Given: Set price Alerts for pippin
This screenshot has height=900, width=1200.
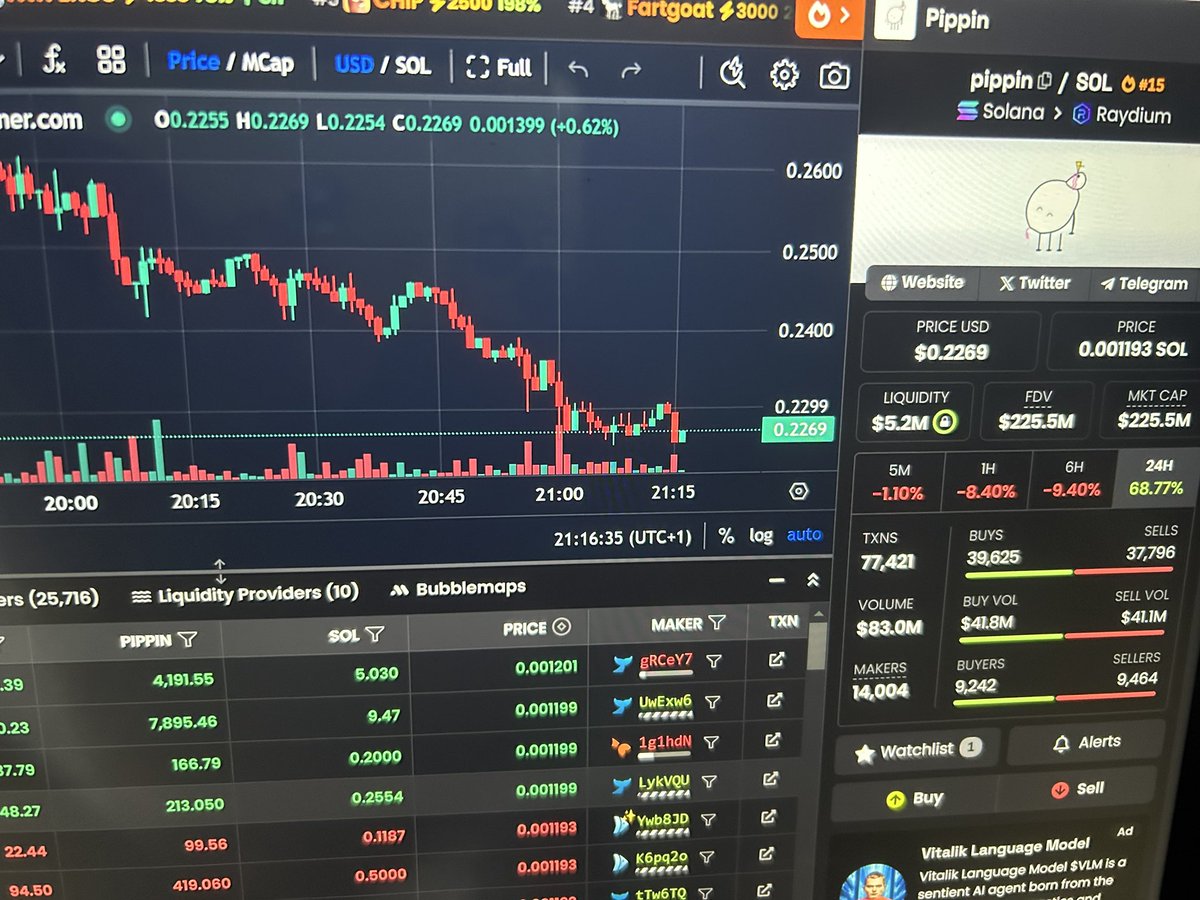Looking at the screenshot, I should click(1085, 743).
